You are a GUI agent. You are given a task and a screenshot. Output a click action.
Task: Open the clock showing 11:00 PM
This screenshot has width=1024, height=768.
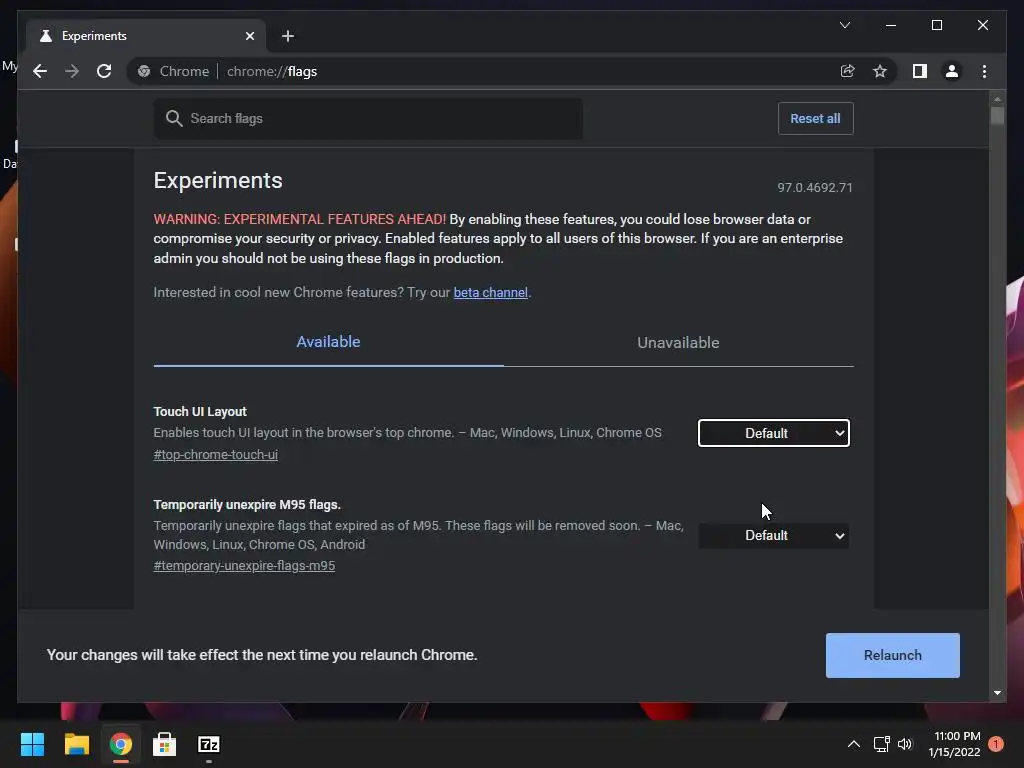[954, 744]
